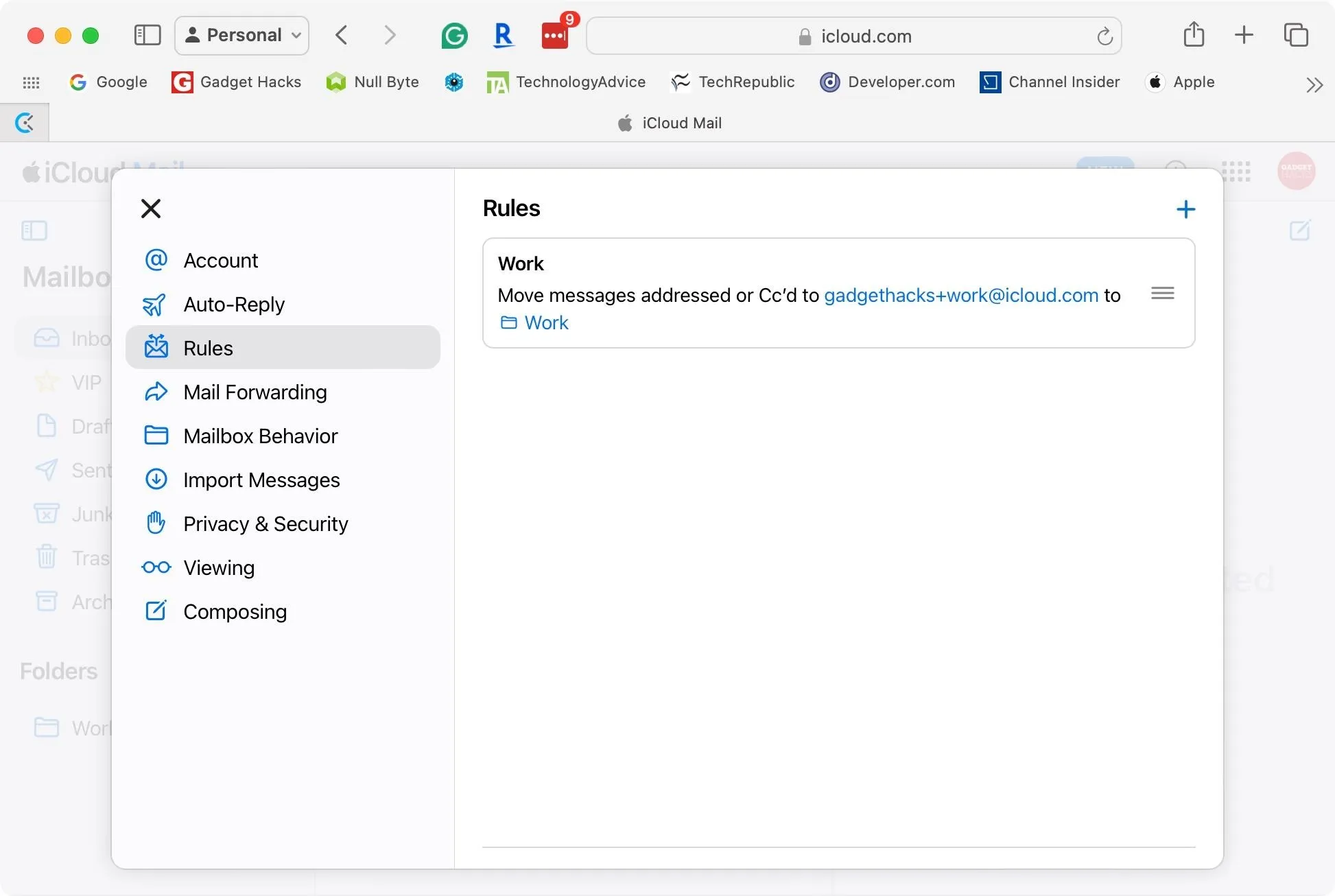Open the blue gear icon bookmark
The width and height of the screenshot is (1335, 896).
coord(453,82)
